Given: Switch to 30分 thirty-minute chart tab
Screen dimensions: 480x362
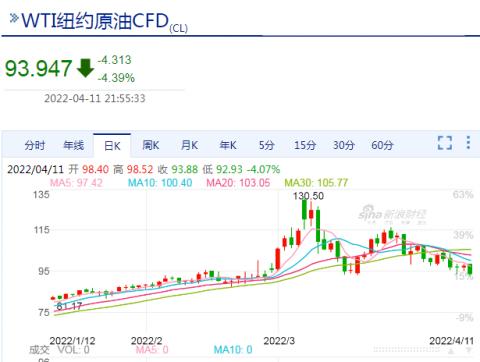Looking at the screenshot, I should [x=344, y=145].
